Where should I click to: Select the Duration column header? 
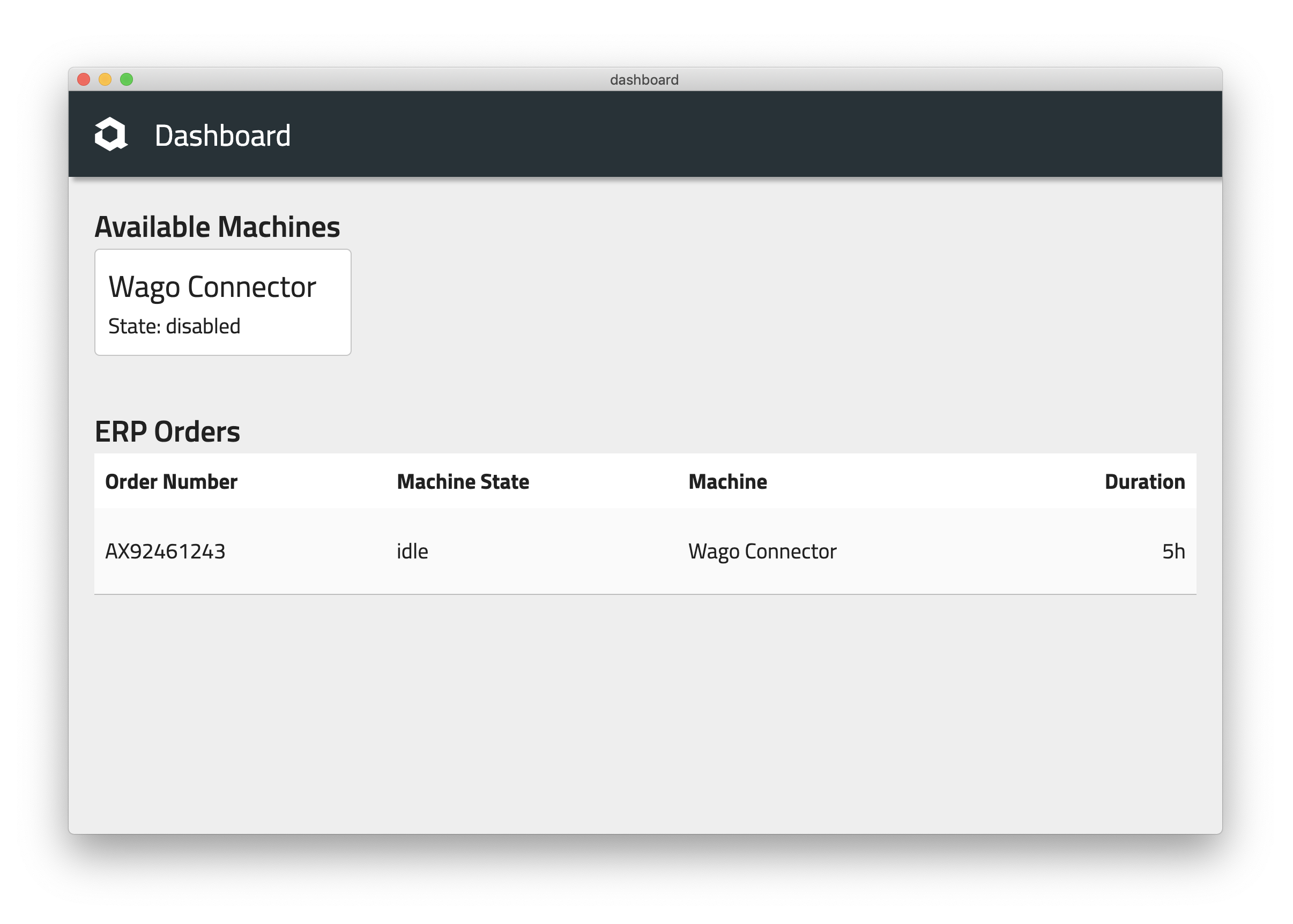pos(1145,482)
